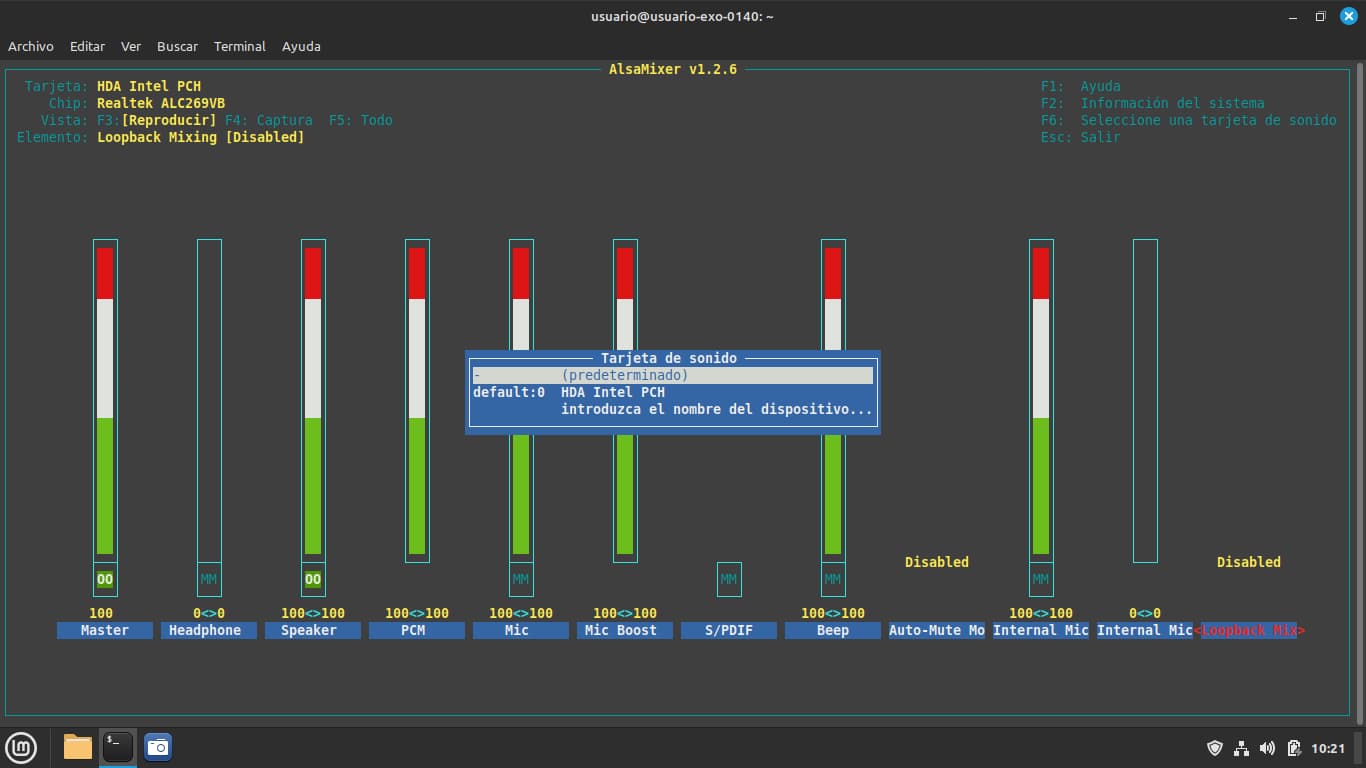Close the terminal window
This screenshot has width=1366, height=768.
coord(1348,16)
